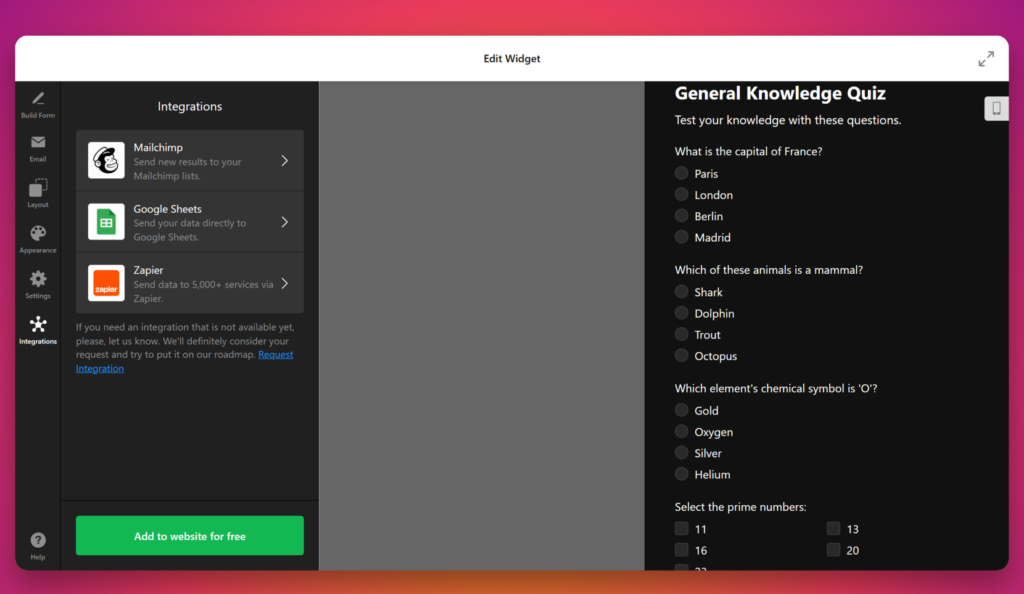Click the fullscreen expand icon

pos(986,58)
